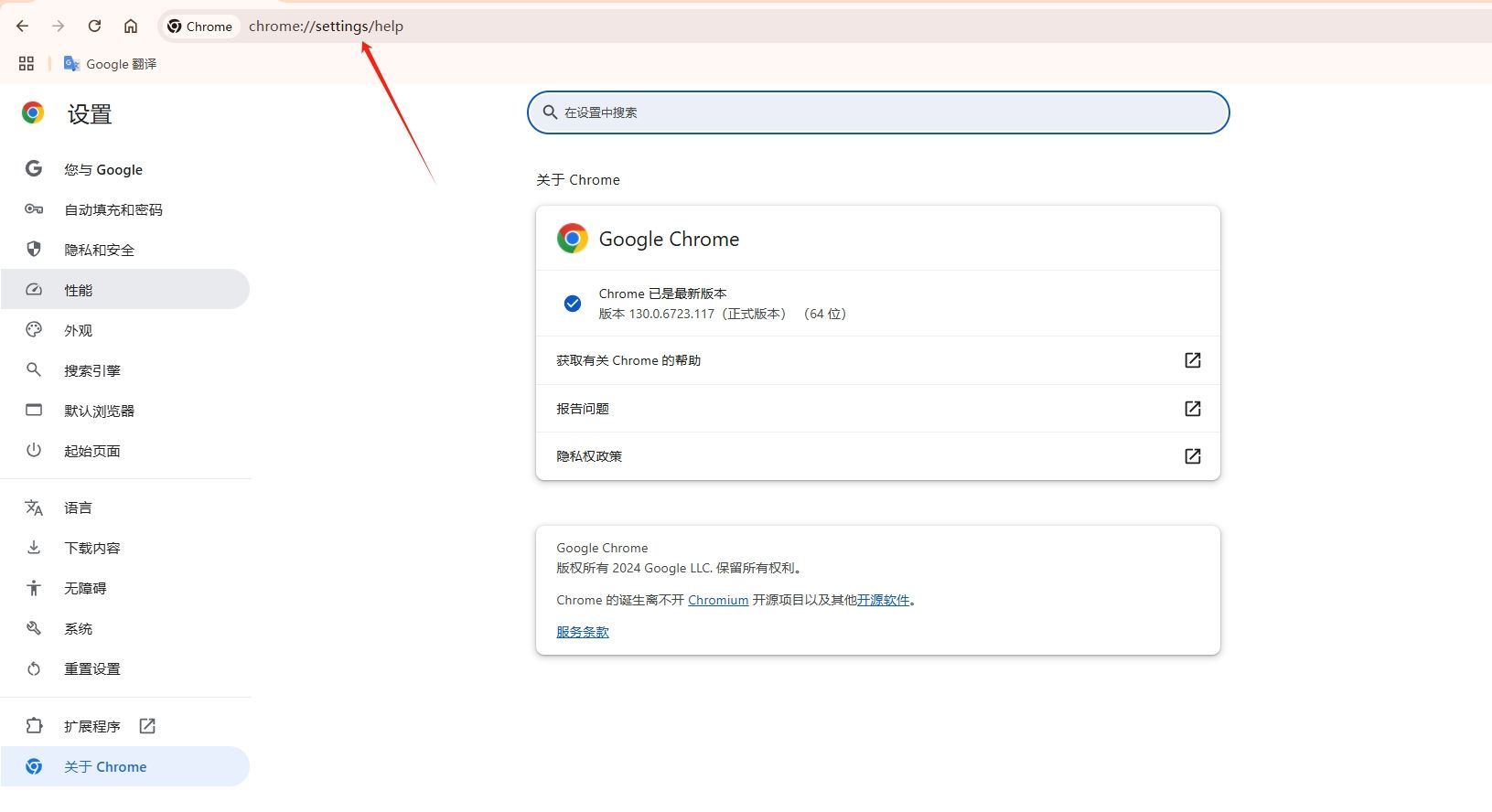
Task: Click the reset icon beside 重置设置
Action: coord(34,668)
